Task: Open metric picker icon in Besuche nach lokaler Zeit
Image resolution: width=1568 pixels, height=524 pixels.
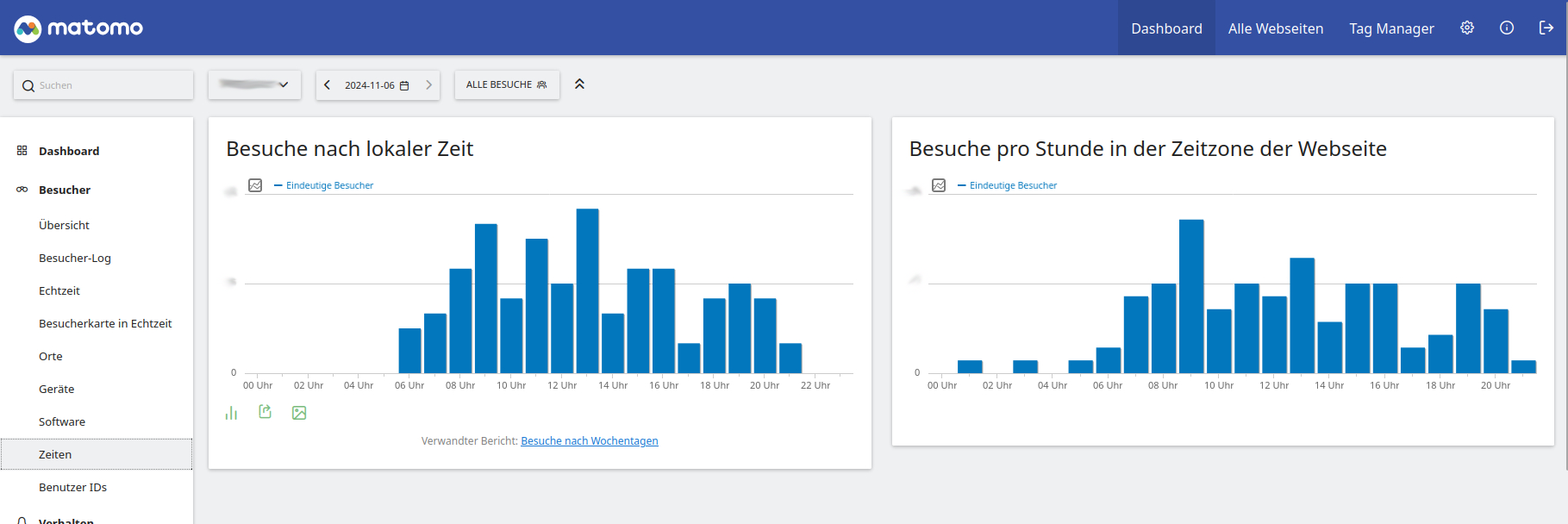Action: tap(255, 185)
